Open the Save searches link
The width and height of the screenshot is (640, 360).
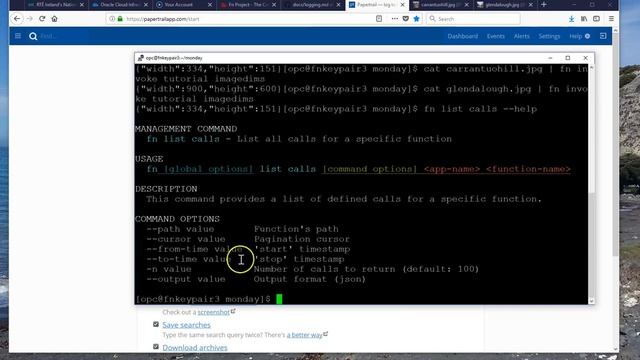click(187, 325)
